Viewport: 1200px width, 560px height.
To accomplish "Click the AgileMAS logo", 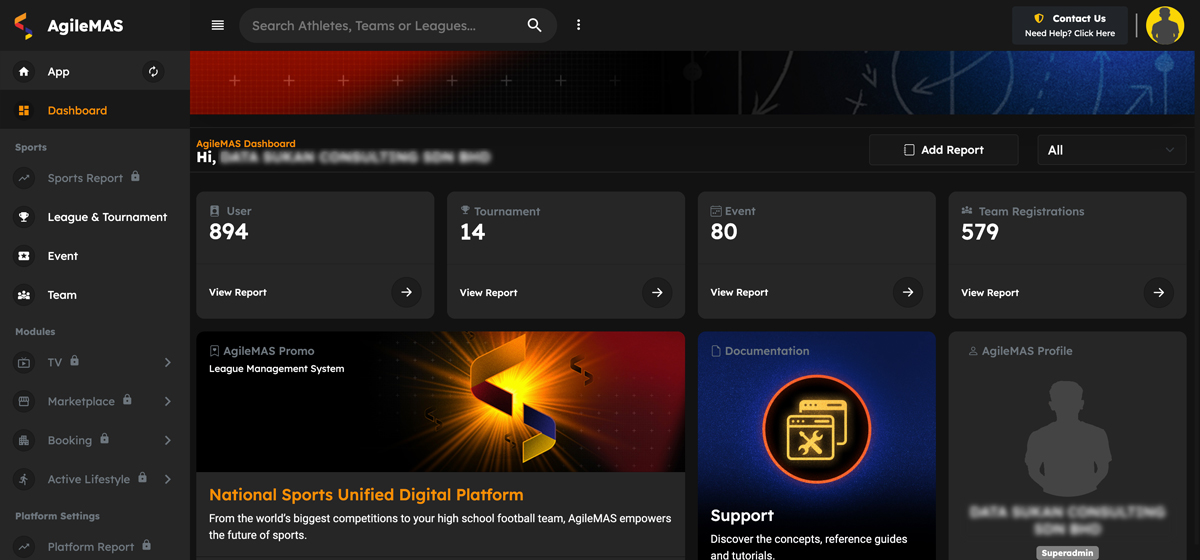I will coord(68,26).
